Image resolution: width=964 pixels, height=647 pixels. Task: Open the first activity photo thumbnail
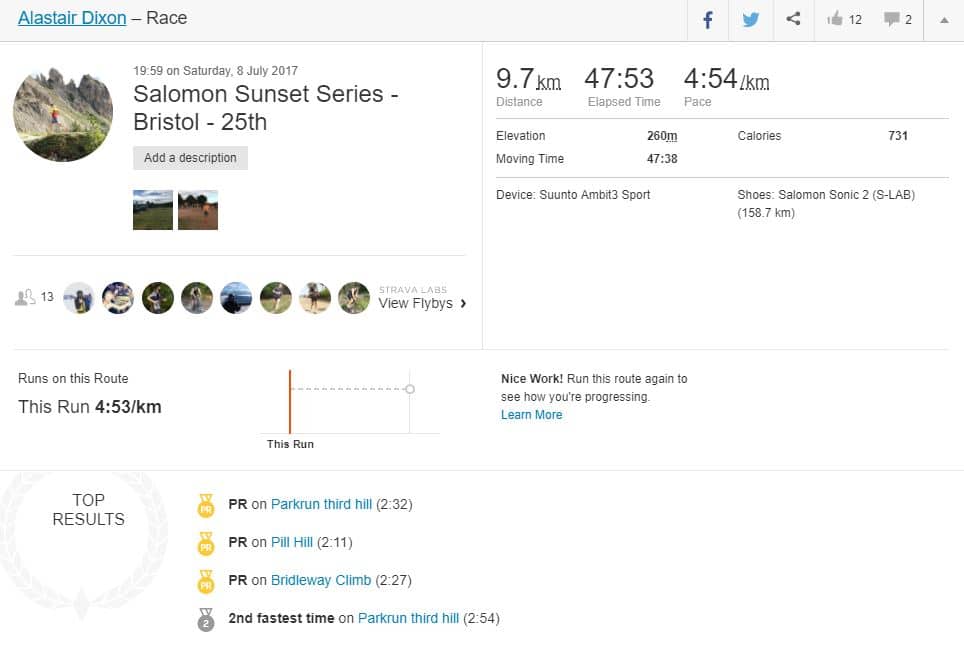[x=152, y=210]
